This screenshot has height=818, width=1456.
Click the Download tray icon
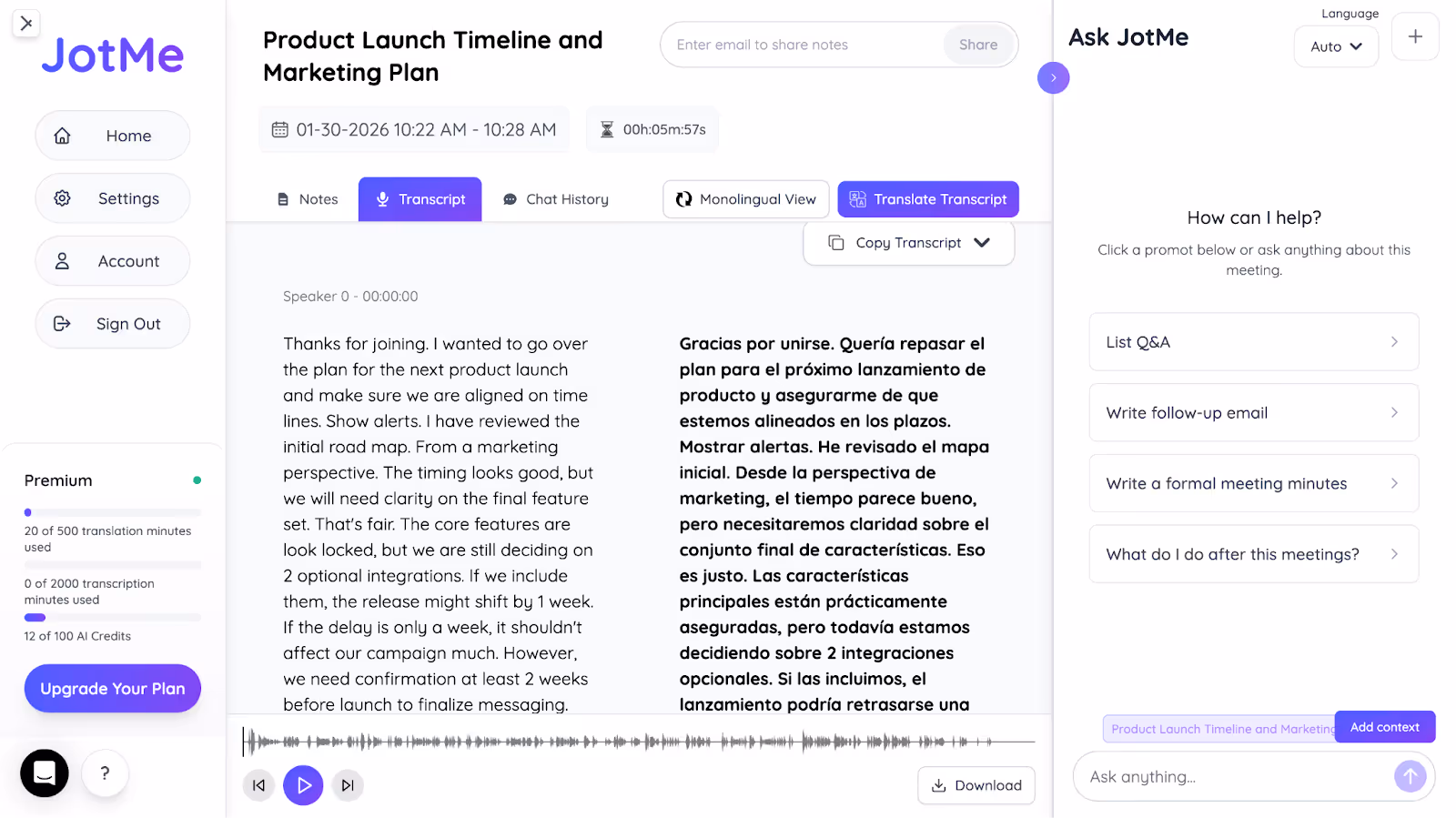click(x=939, y=785)
